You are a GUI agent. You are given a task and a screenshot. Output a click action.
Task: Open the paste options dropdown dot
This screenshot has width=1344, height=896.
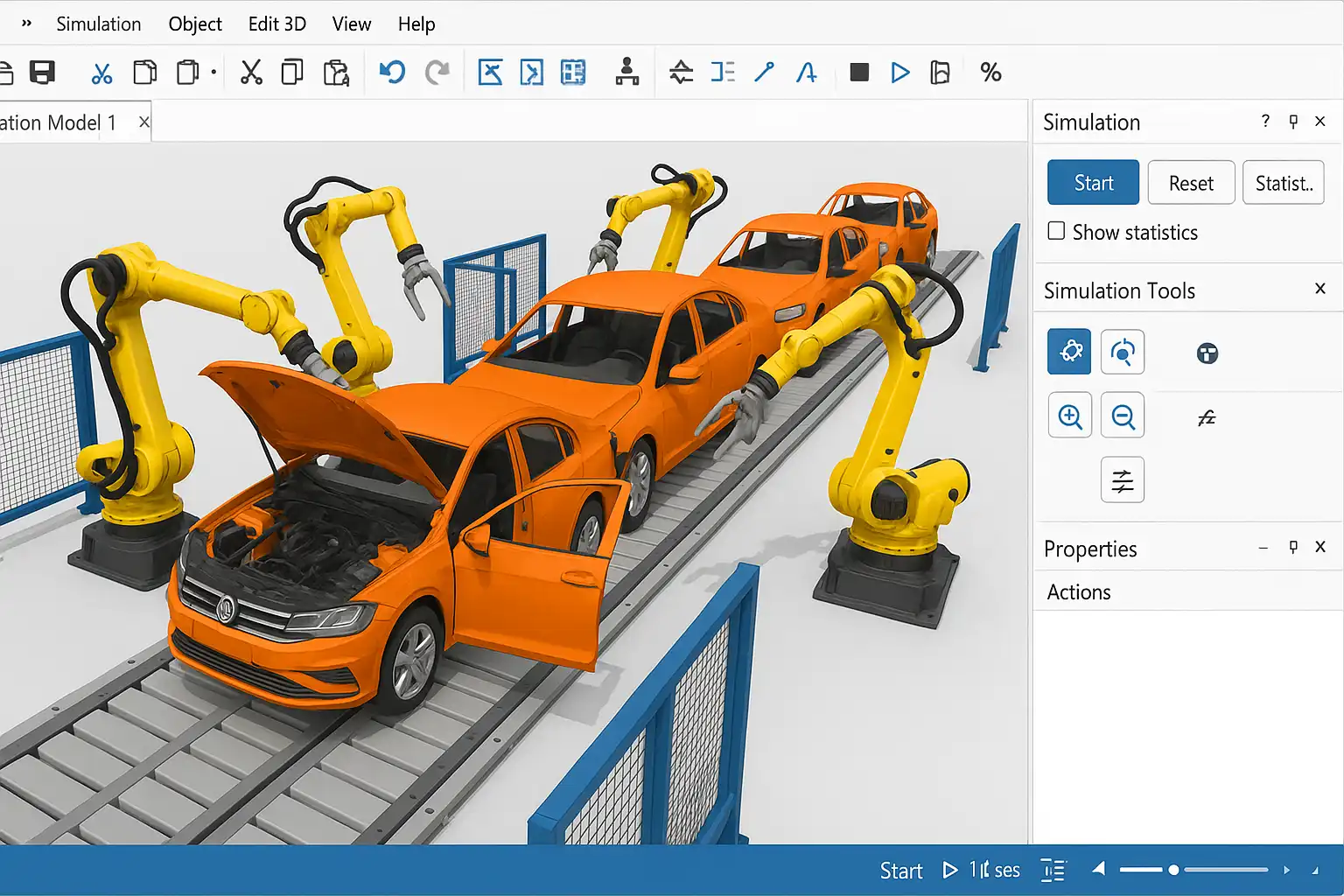[213, 72]
